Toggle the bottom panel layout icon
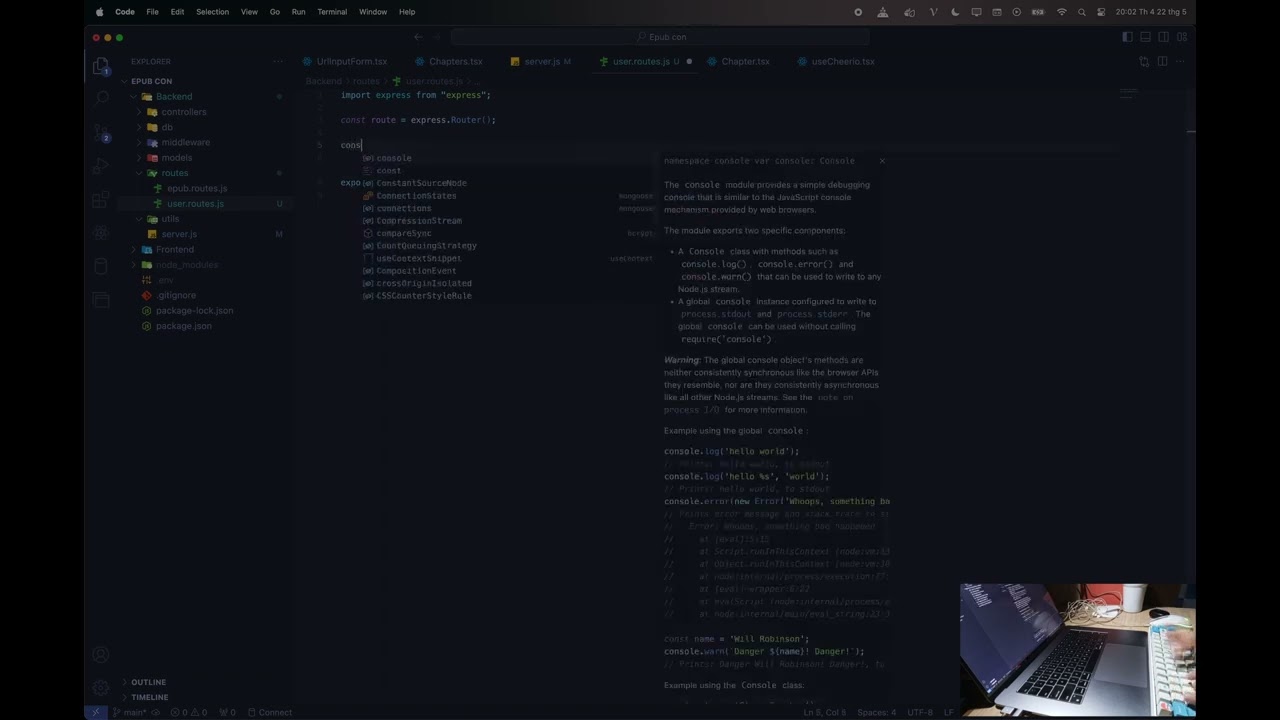Viewport: 1280px width, 720px height. pos(1146,37)
